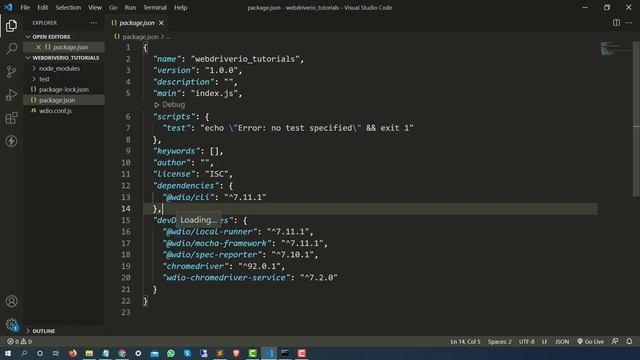640x360 pixels.
Task: Click the editor minimap
Action: click(x=615, y=48)
